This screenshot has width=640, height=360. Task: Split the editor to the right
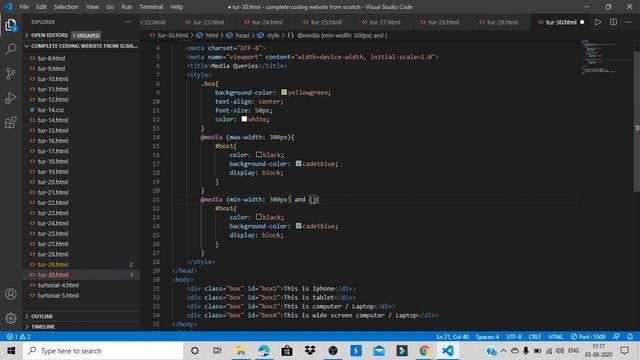(613, 22)
